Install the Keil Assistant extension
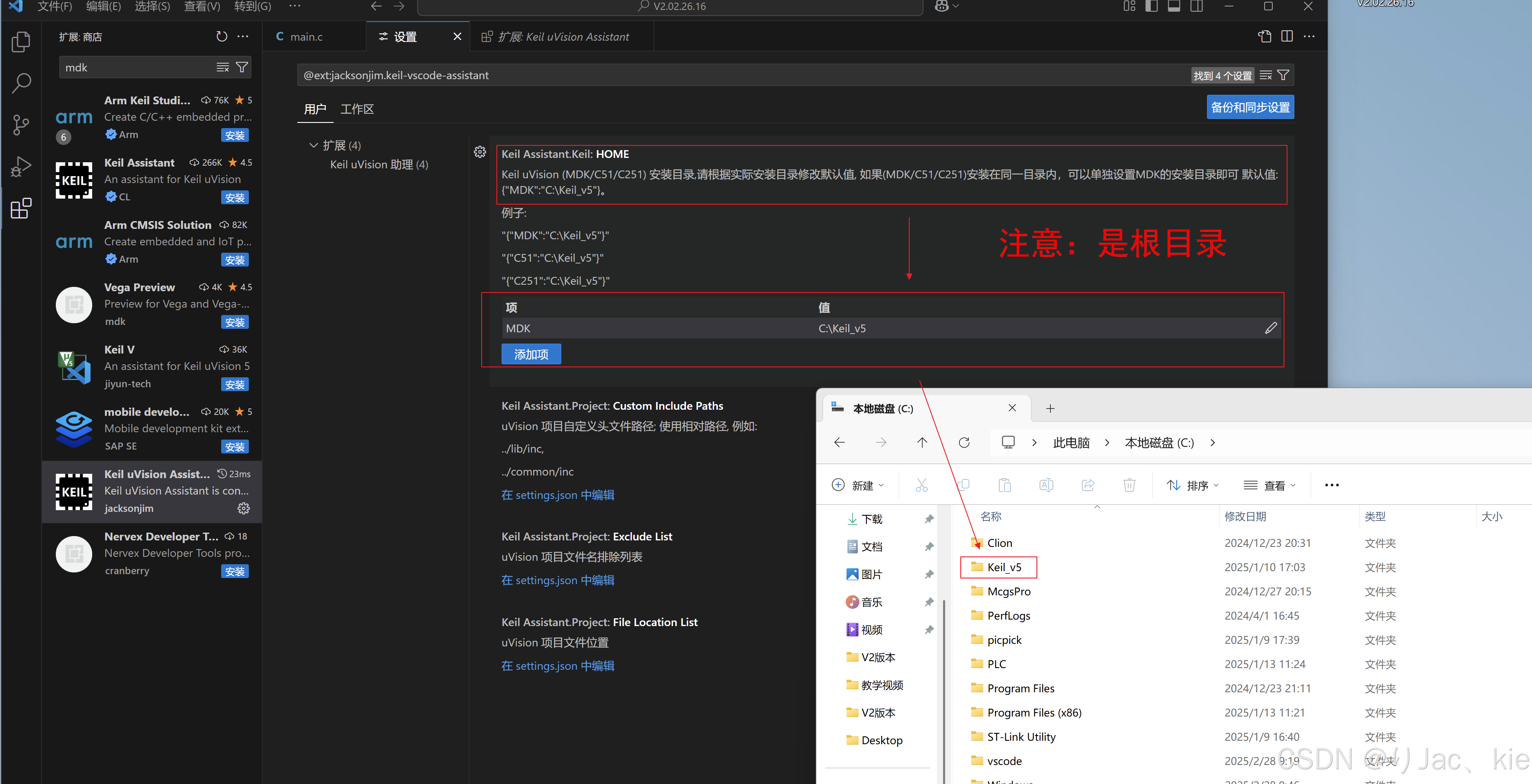 point(235,197)
